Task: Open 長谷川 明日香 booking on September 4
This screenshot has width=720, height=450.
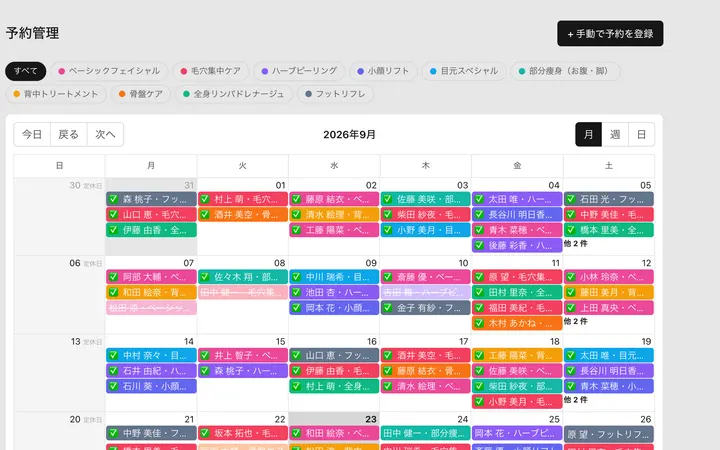Action: tap(517, 214)
